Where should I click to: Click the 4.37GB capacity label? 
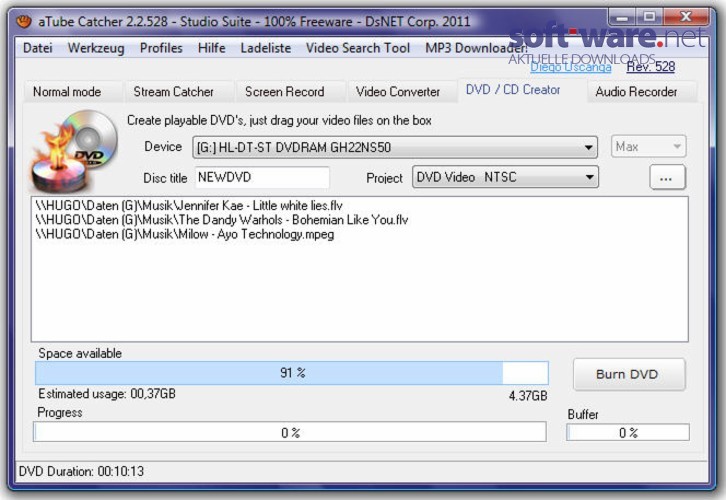tap(528, 396)
